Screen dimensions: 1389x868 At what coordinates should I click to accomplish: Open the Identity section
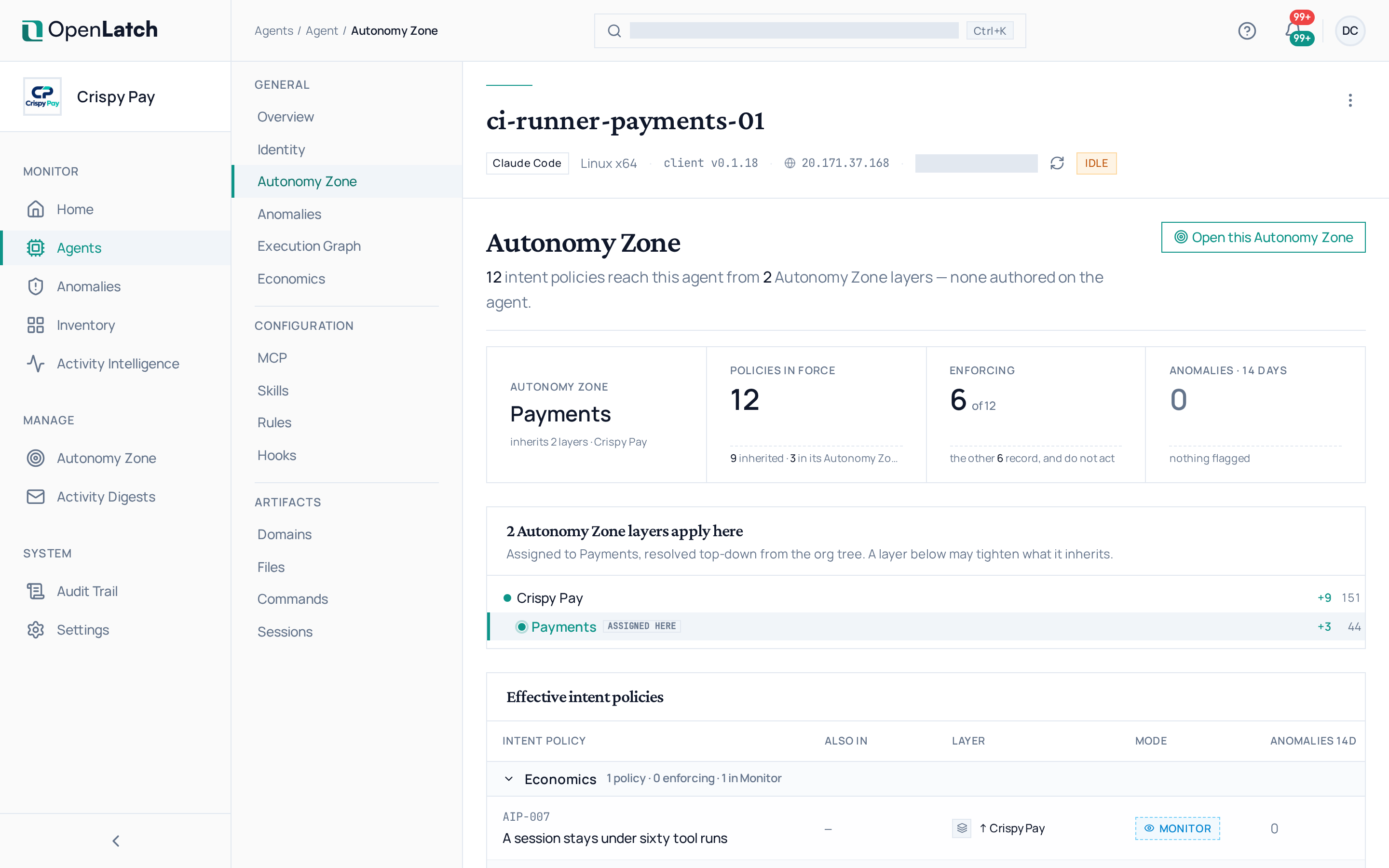click(347, 149)
